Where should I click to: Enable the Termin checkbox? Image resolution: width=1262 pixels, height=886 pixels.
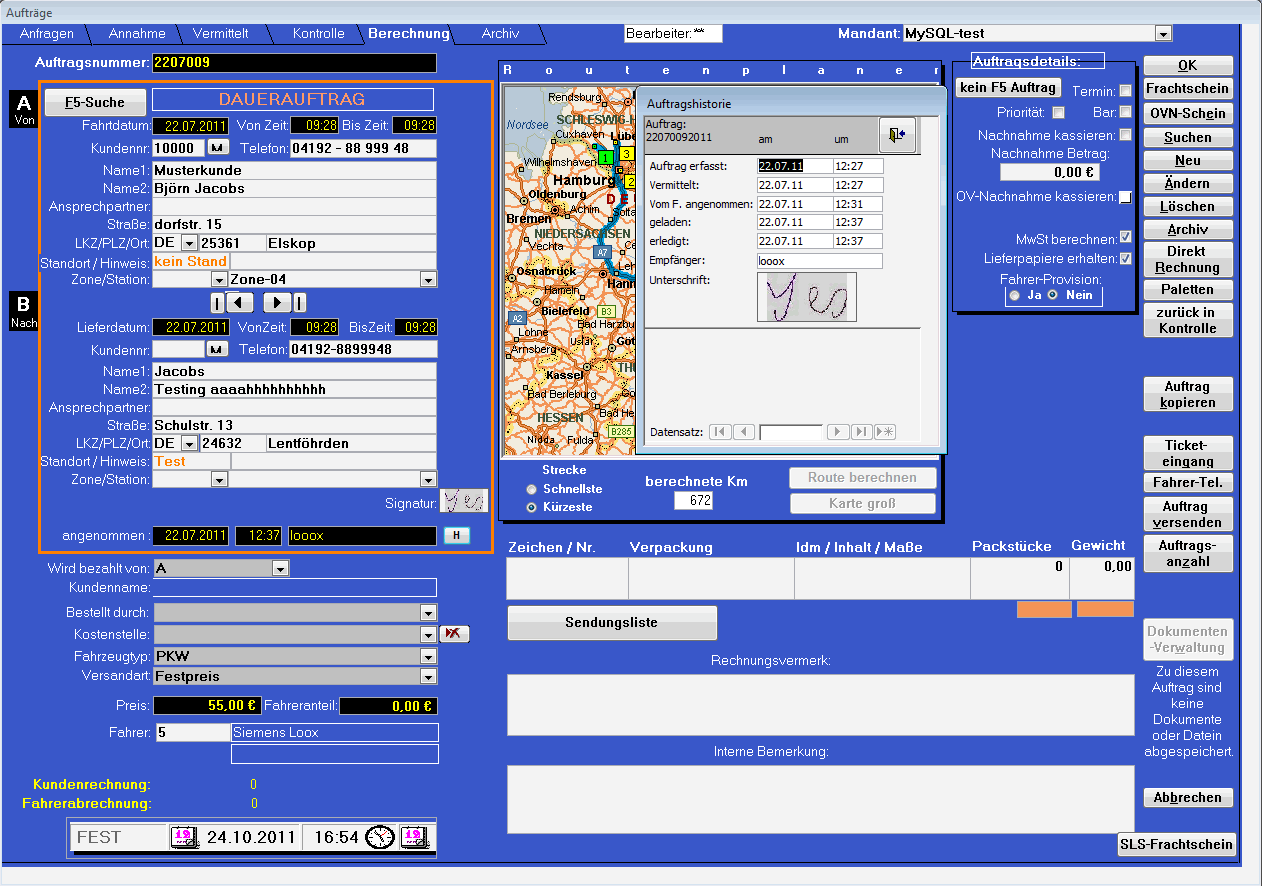1126,92
